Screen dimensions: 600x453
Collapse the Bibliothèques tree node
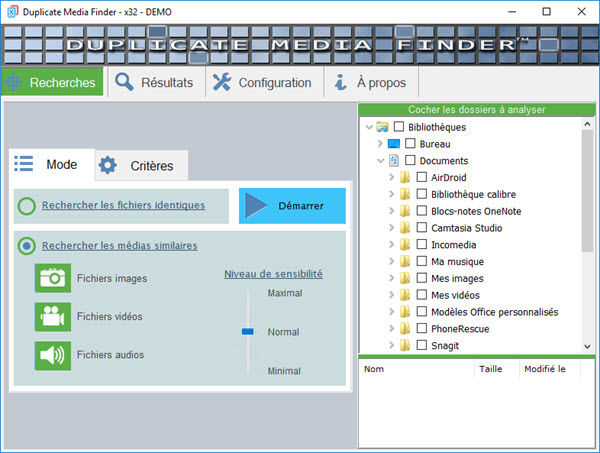tap(369, 127)
